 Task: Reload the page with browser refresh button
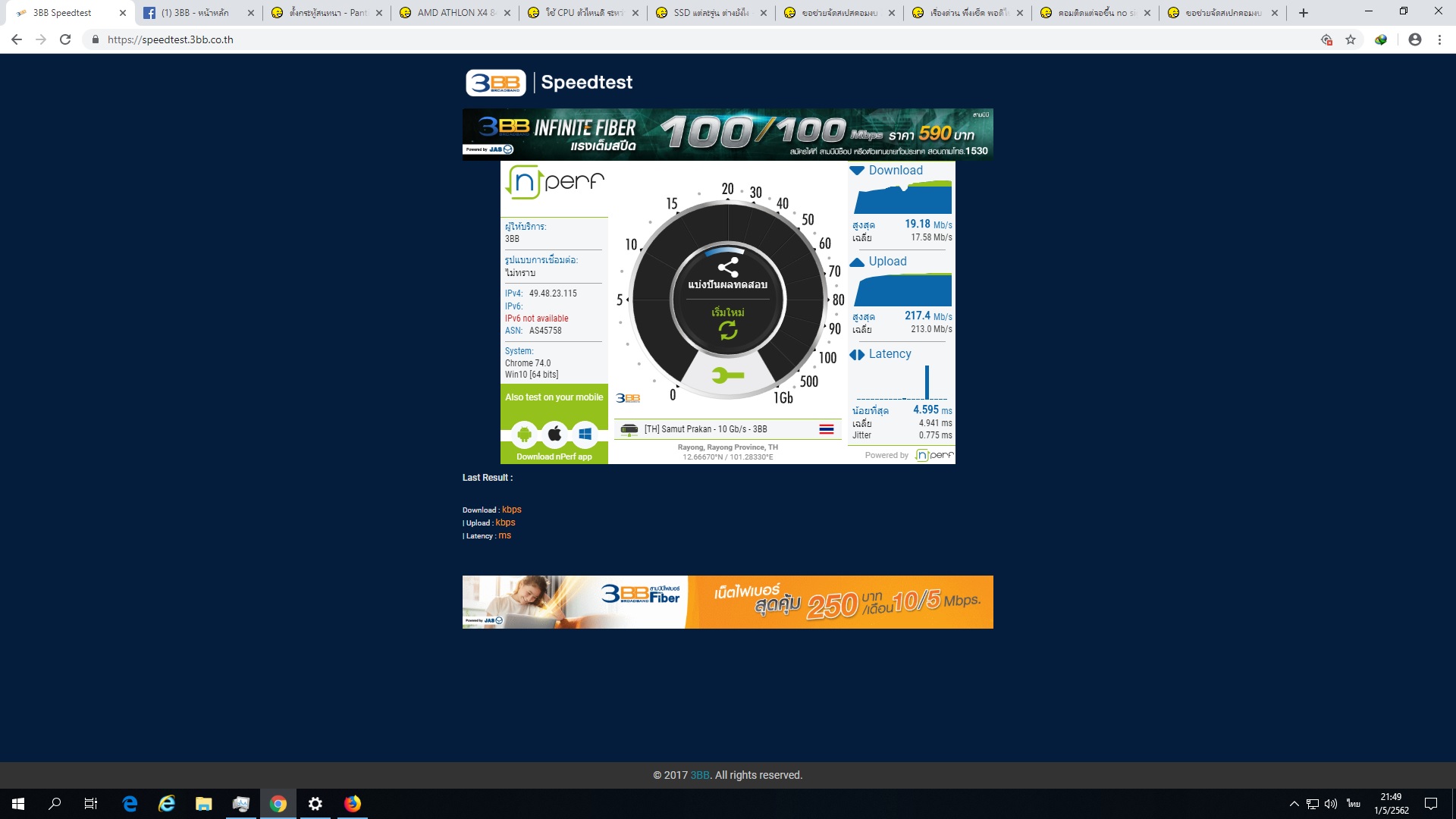(65, 39)
